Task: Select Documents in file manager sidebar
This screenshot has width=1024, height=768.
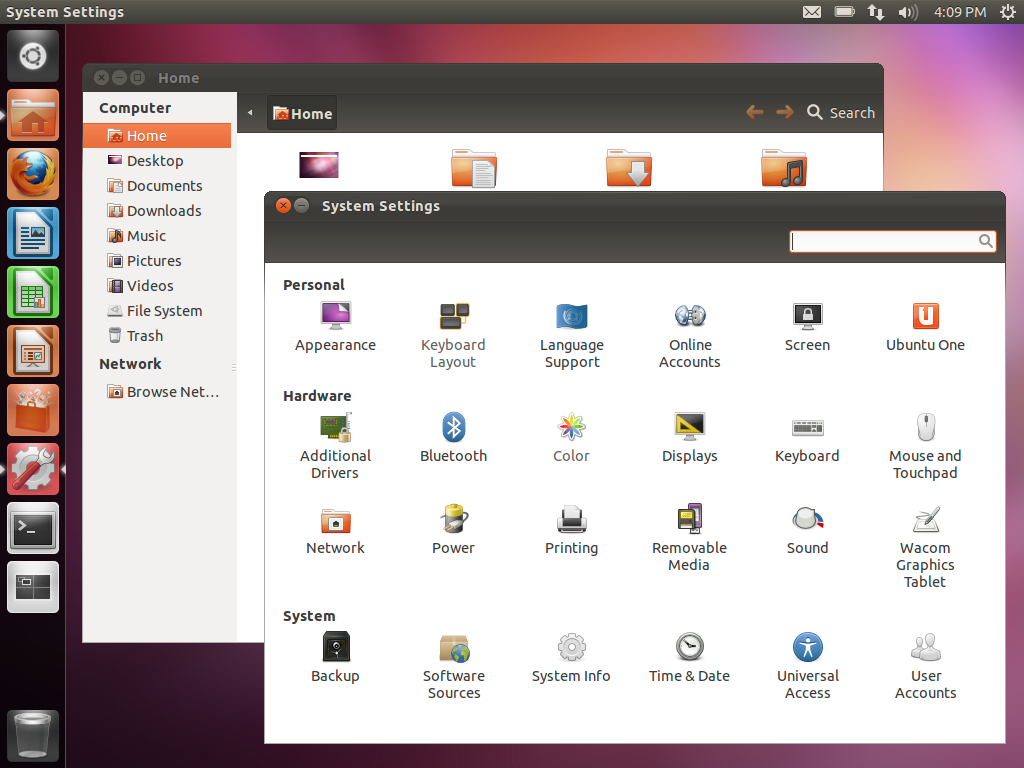Action: pos(157,185)
